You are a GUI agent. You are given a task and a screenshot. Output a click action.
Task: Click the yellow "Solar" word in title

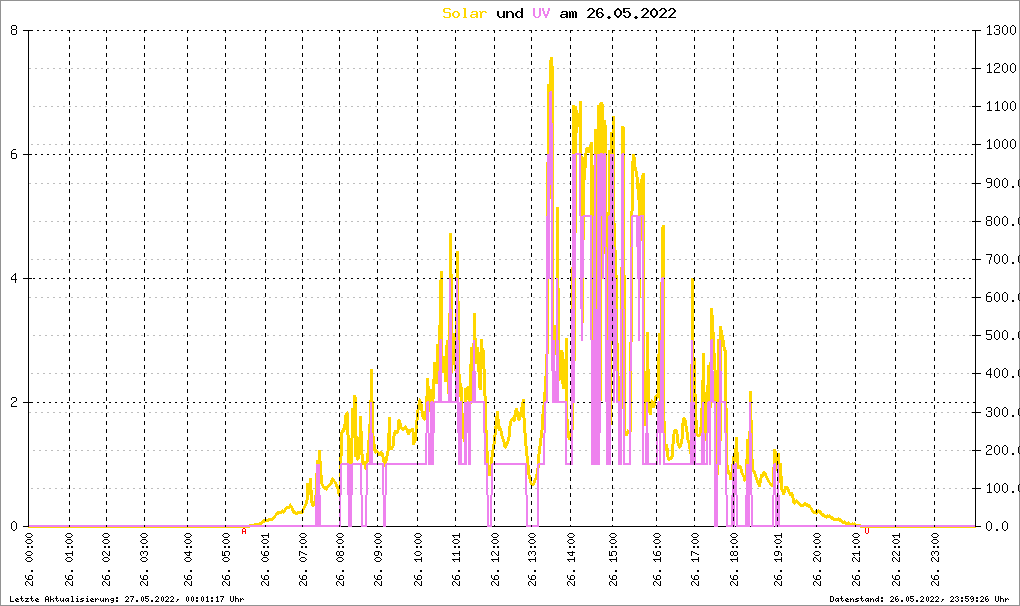[464, 14]
